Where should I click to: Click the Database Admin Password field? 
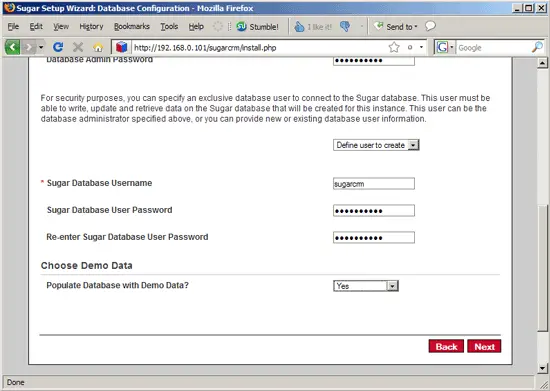point(374,61)
